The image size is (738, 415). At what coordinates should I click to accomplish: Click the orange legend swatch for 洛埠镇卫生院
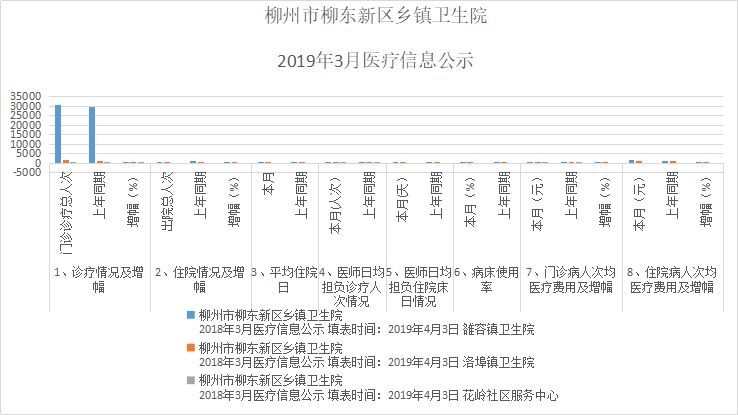tap(191, 348)
